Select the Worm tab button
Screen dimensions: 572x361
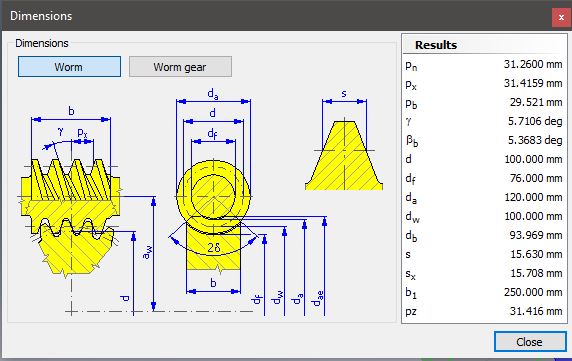(x=69, y=67)
